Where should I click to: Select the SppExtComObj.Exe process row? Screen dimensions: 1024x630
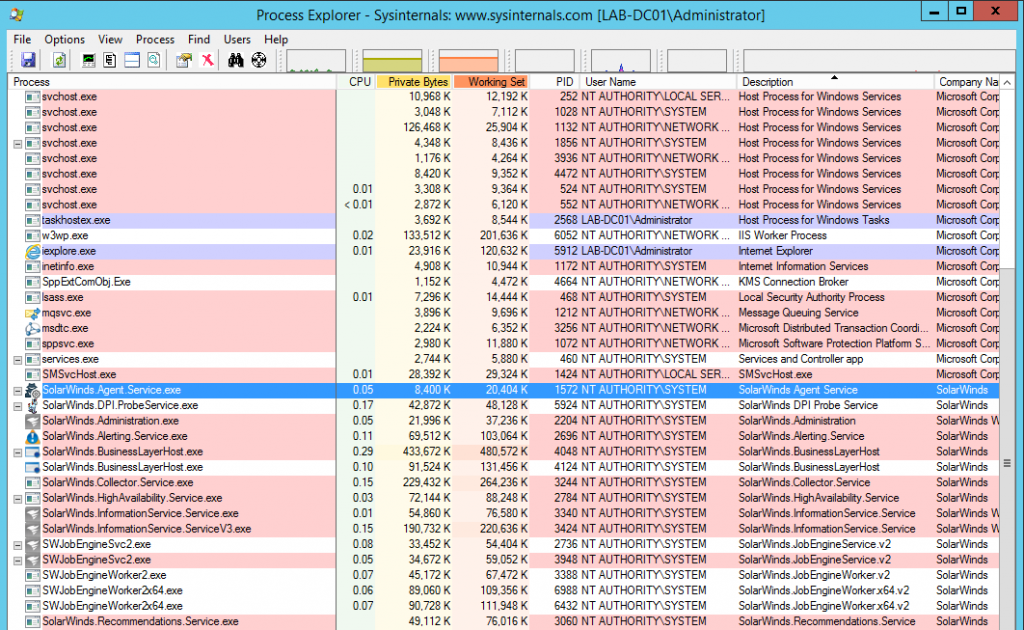point(504,282)
